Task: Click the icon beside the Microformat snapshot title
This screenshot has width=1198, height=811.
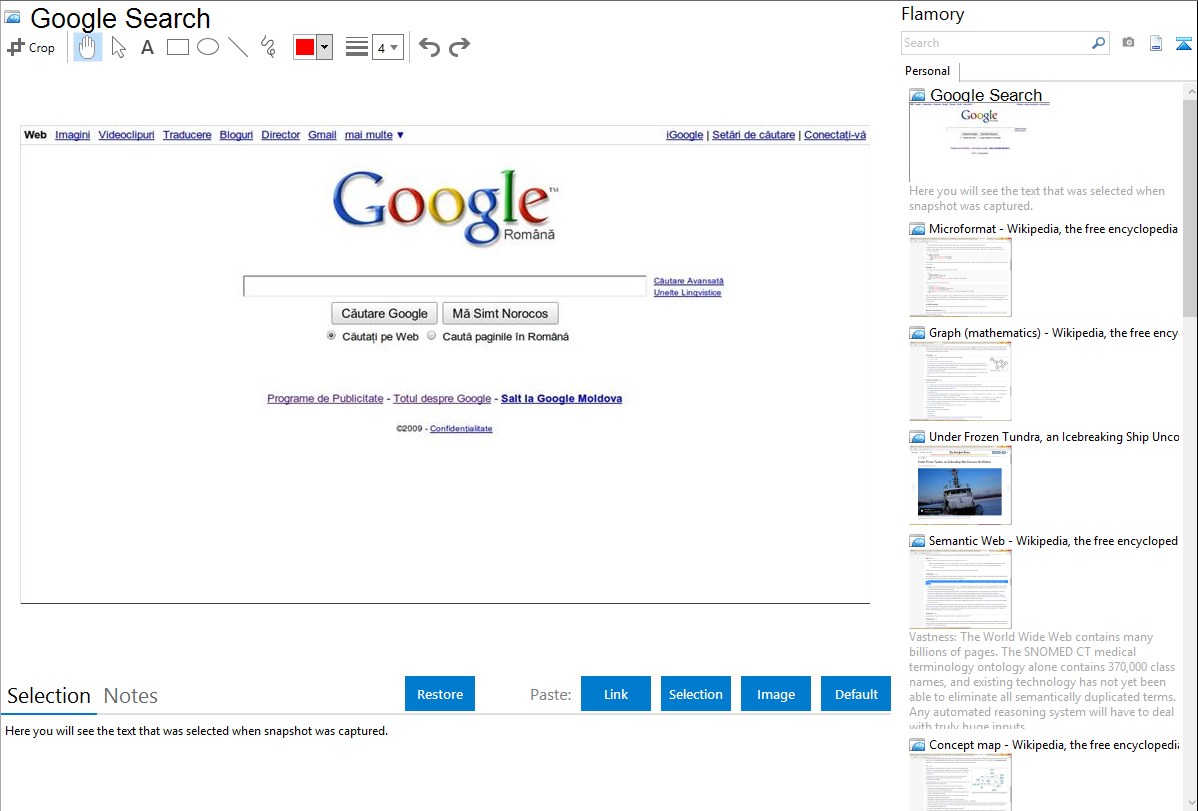Action: click(x=917, y=229)
